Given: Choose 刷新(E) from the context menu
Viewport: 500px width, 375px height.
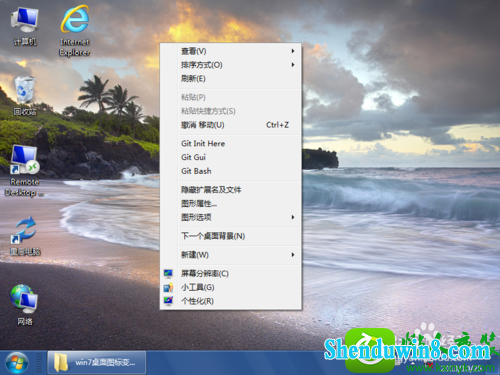Looking at the screenshot, I should tap(231, 79).
